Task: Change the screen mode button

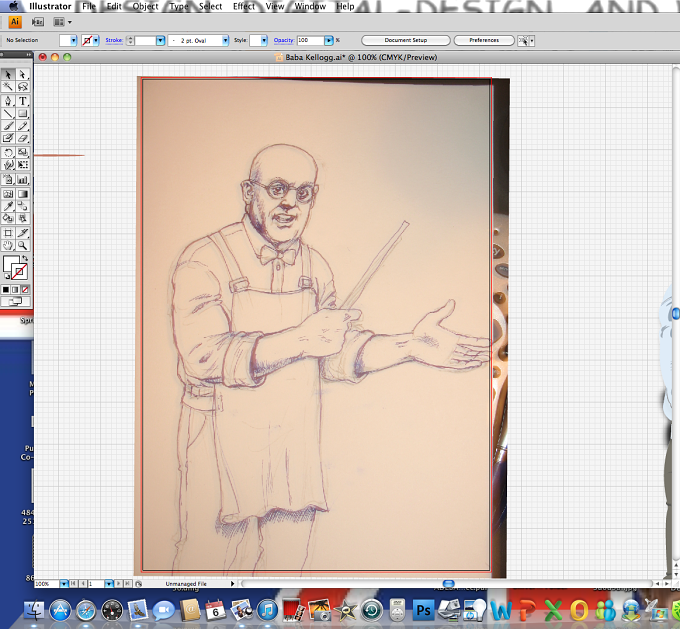Action: [x=16, y=301]
